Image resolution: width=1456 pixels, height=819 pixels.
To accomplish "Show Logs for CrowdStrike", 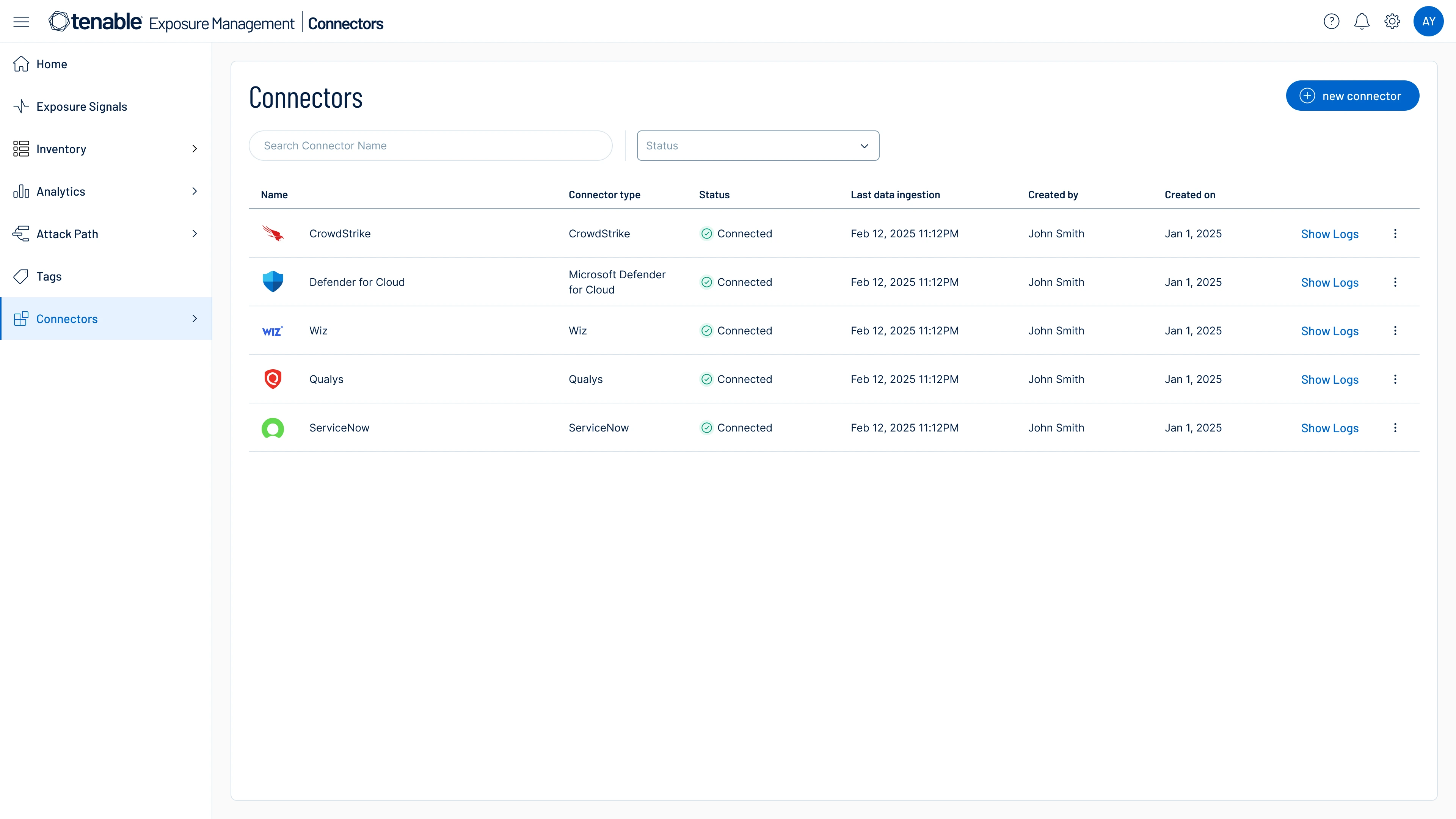I will tap(1329, 234).
